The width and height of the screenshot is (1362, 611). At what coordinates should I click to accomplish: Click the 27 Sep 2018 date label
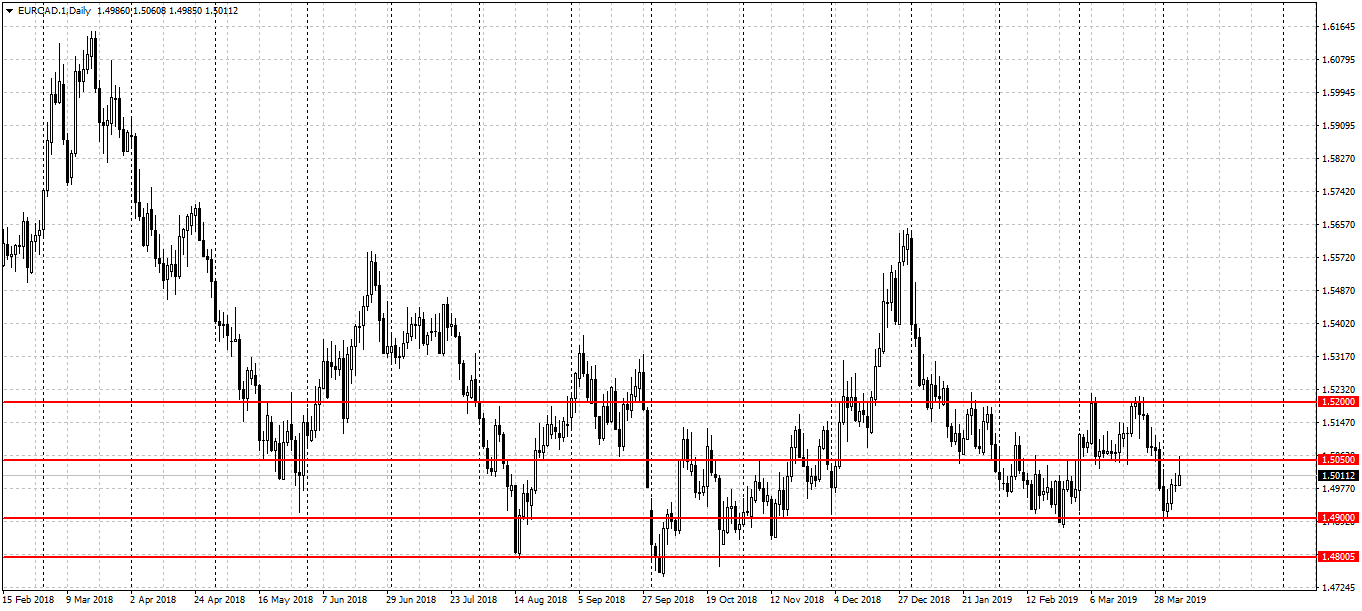tap(667, 600)
